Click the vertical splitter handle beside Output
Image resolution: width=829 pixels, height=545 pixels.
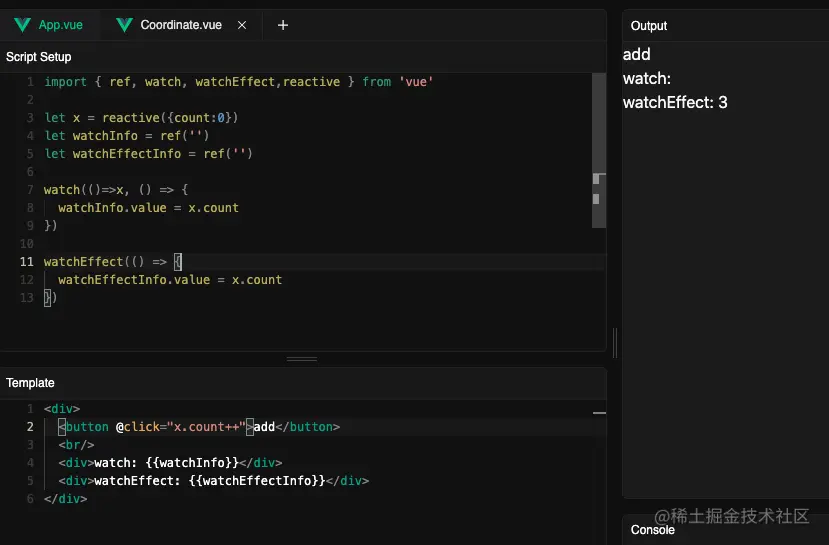click(x=614, y=343)
